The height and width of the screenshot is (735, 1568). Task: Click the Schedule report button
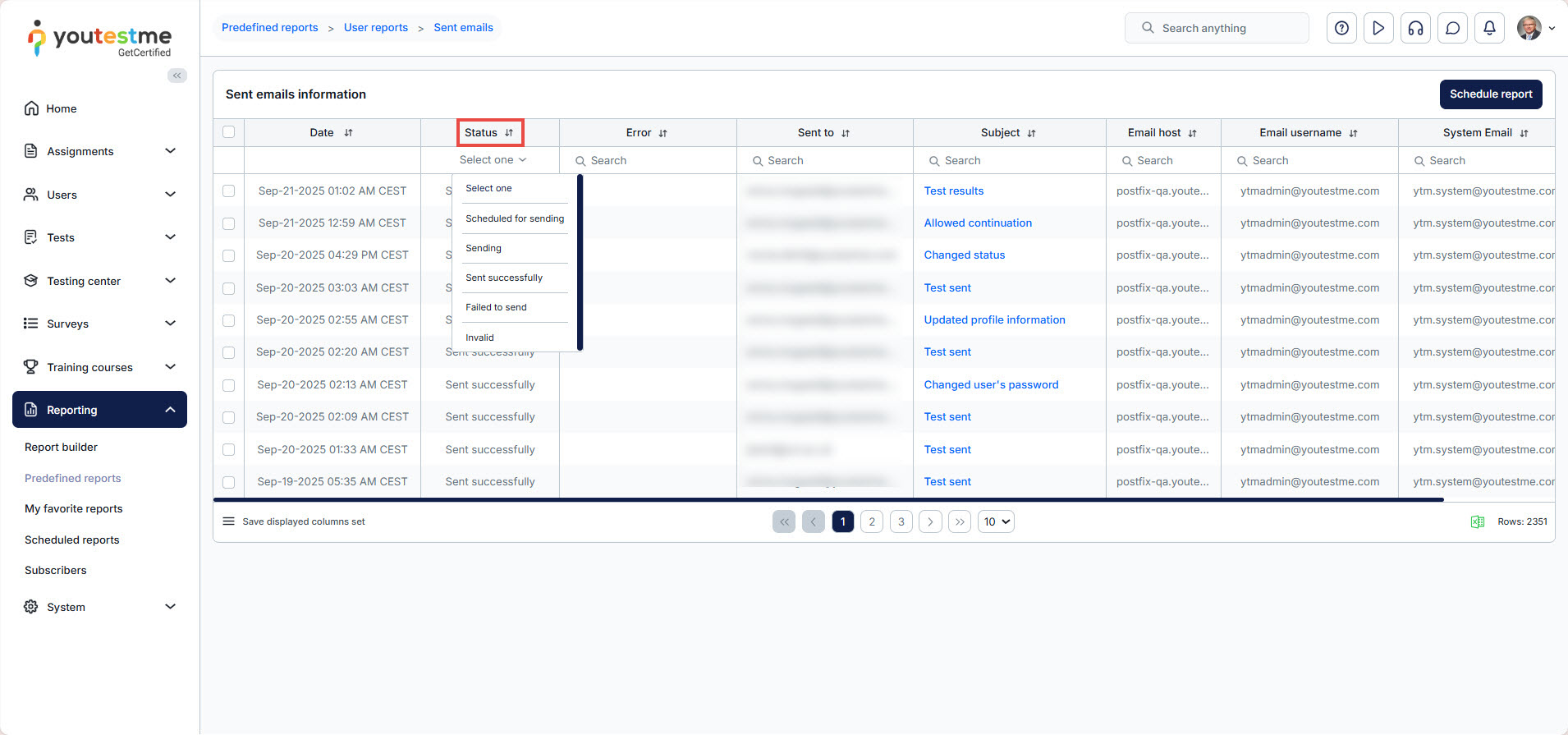1490,94
